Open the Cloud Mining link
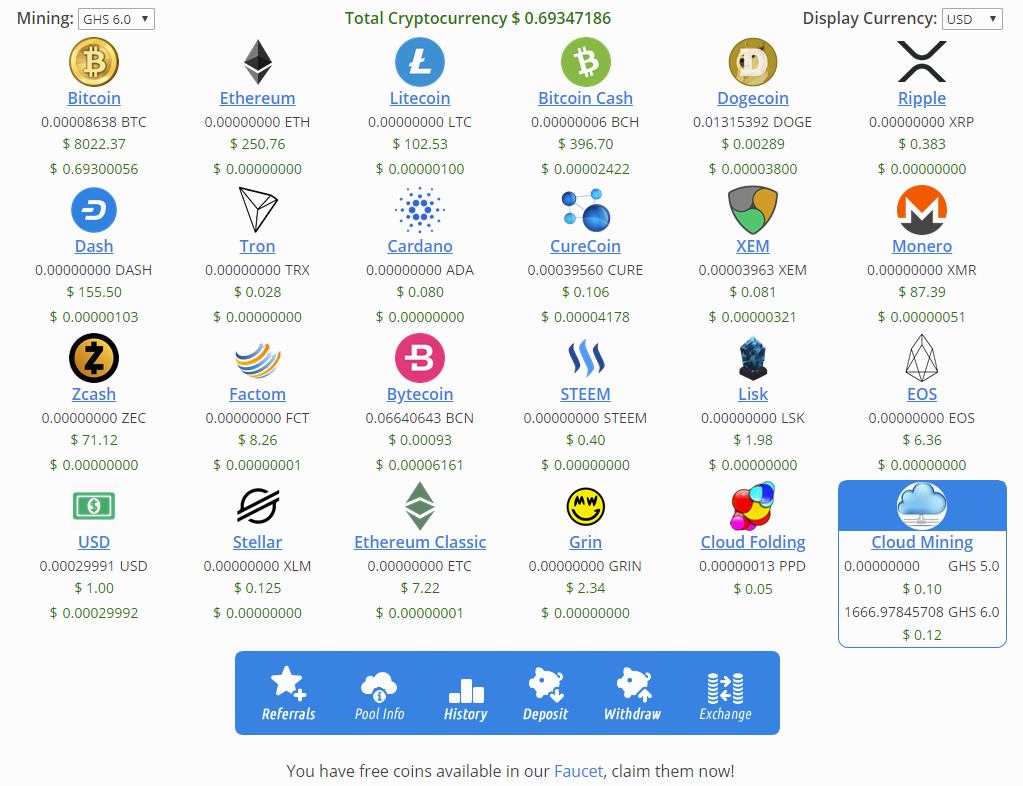The height and width of the screenshot is (786, 1023). coord(921,543)
